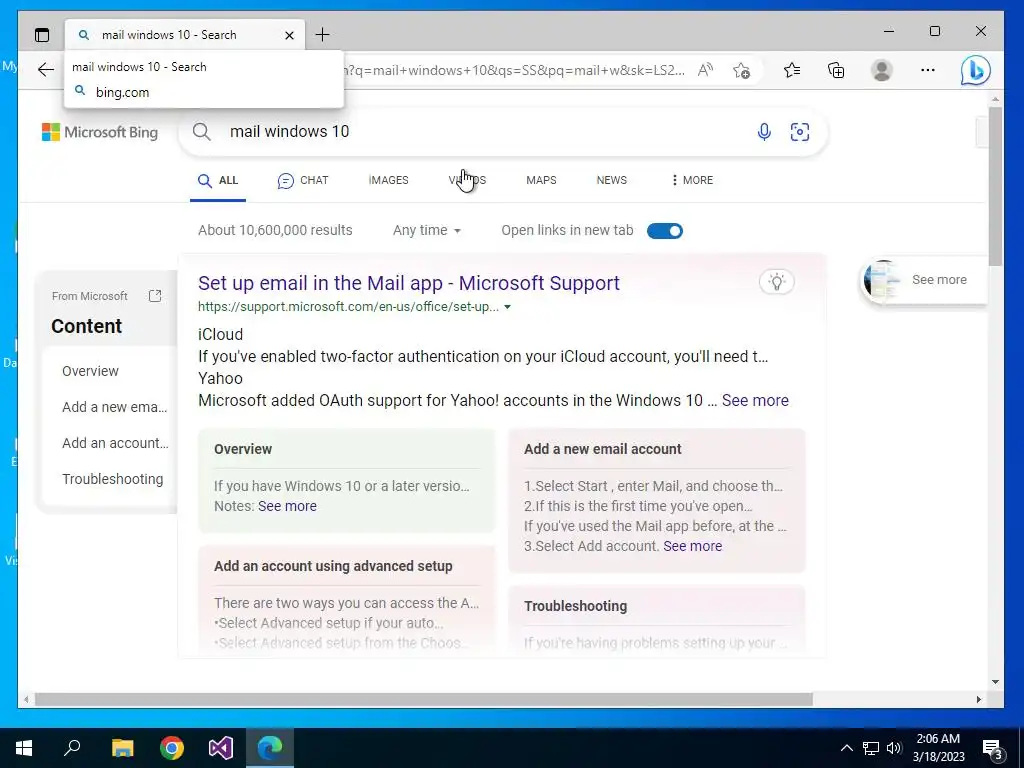Open the taskbar search icon
Viewport: 1024px width, 768px height.
pos(72,748)
